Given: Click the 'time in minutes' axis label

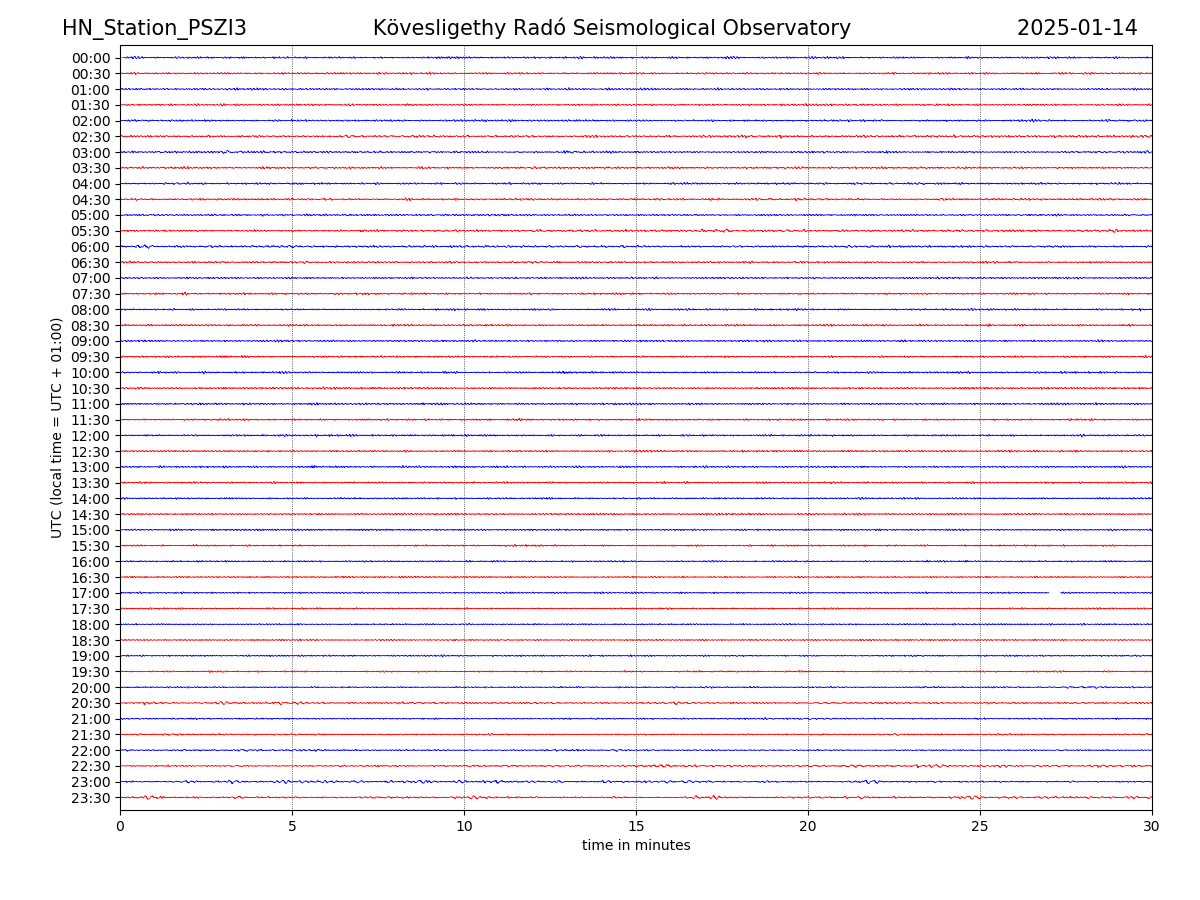Looking at the screenshot, I should point(636,846).
